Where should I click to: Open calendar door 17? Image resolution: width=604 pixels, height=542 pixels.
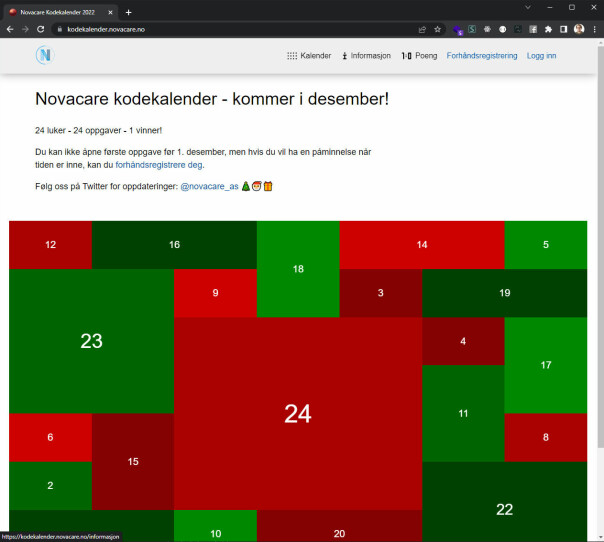pyautogui.click(x=546, y=365)
